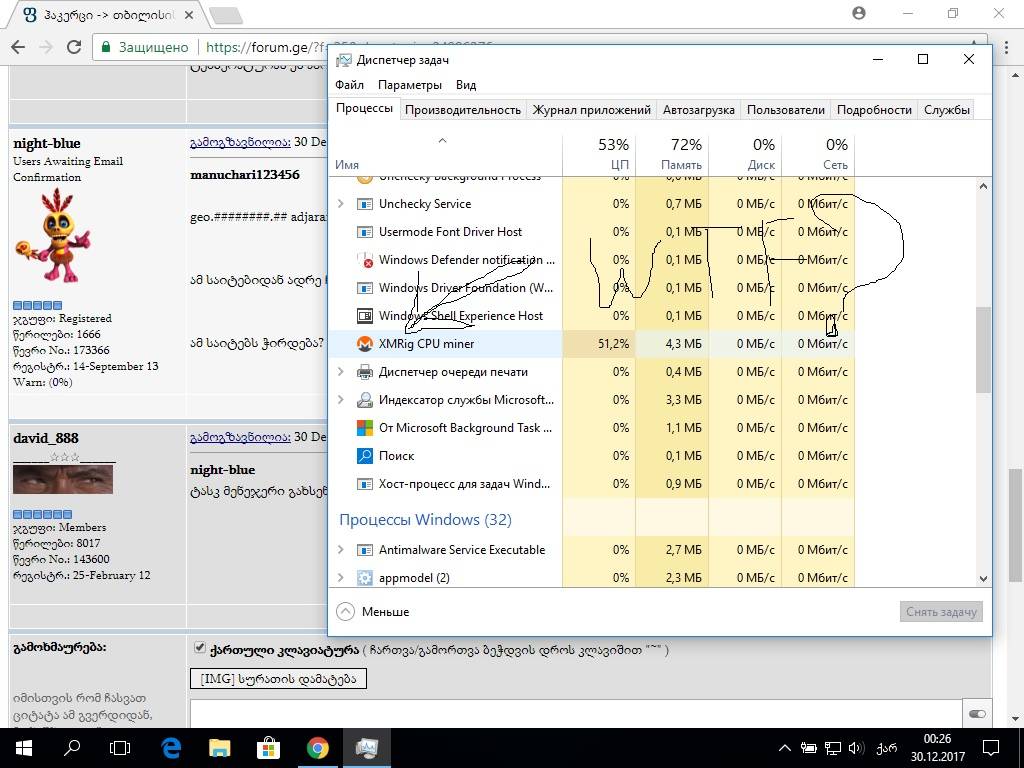Click the Диспетчер очереди печати printer icon
The image size is (1024, 768).
tap(364, 372)
